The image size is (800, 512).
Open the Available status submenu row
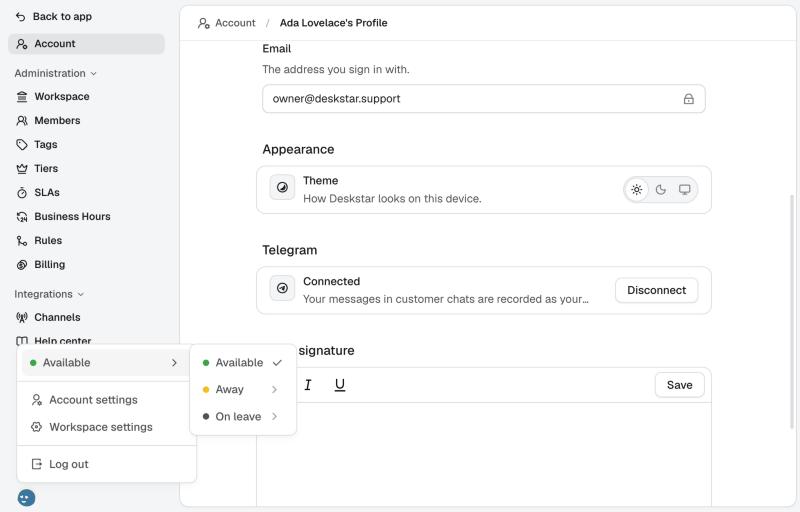tap(104, 363)
